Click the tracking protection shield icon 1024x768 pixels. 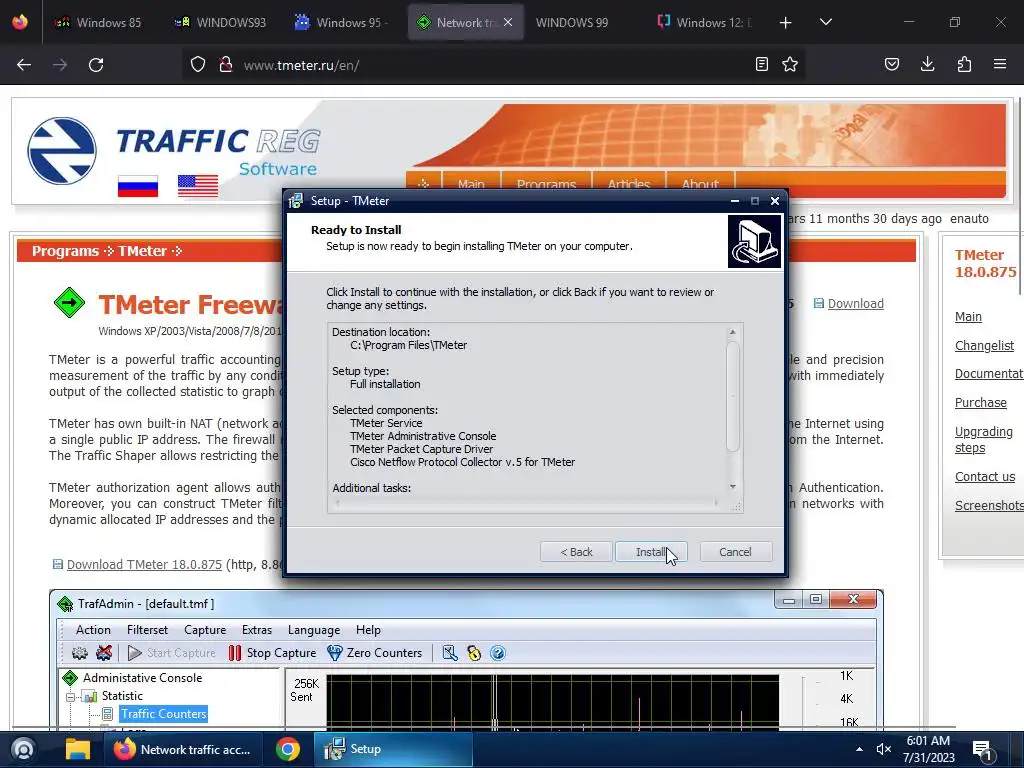coord(198,65)
